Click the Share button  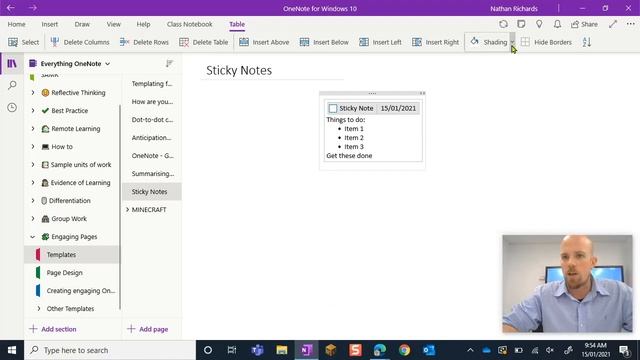[584, 24]
